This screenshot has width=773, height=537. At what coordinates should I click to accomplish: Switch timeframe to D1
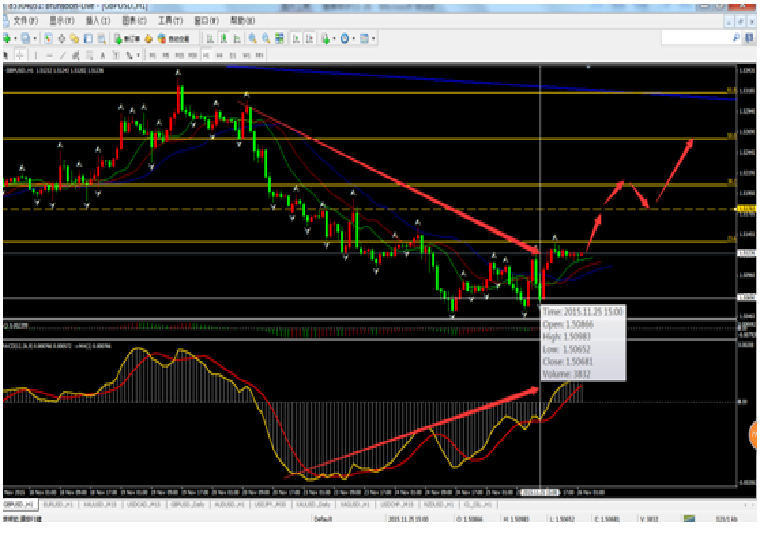click(x=233, y=55)
